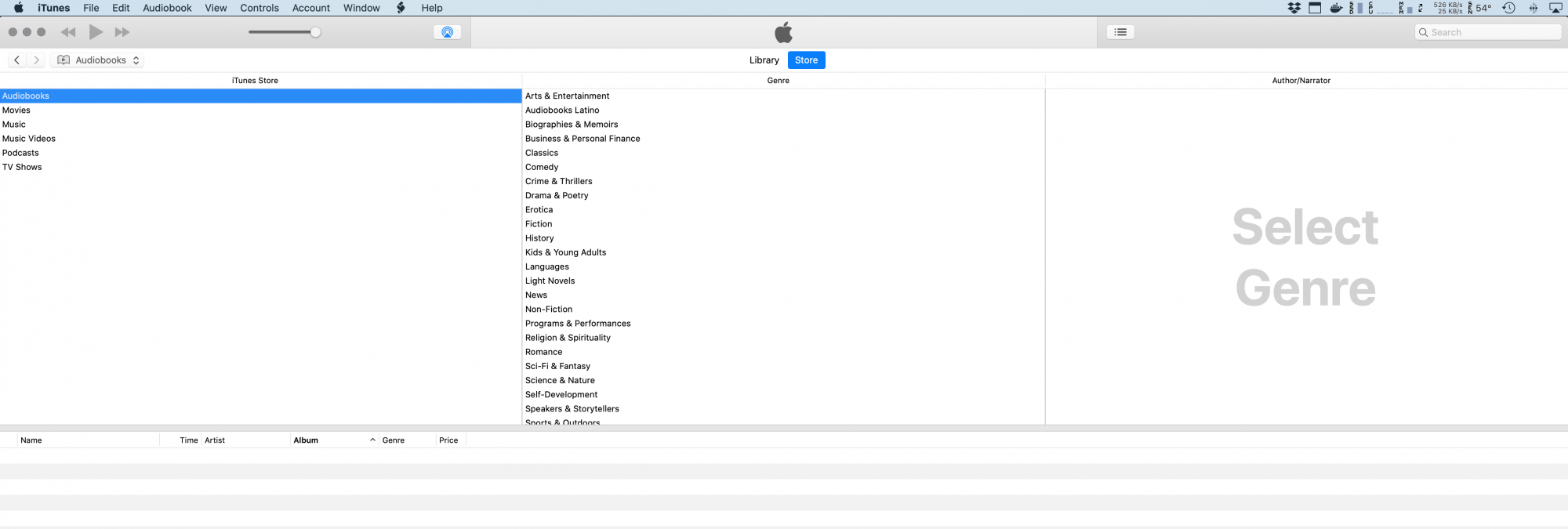This screenshot has height=529, width=1568.
Task: Open the Time Machine menu bar icon
Action: (x=1508, y=8)
